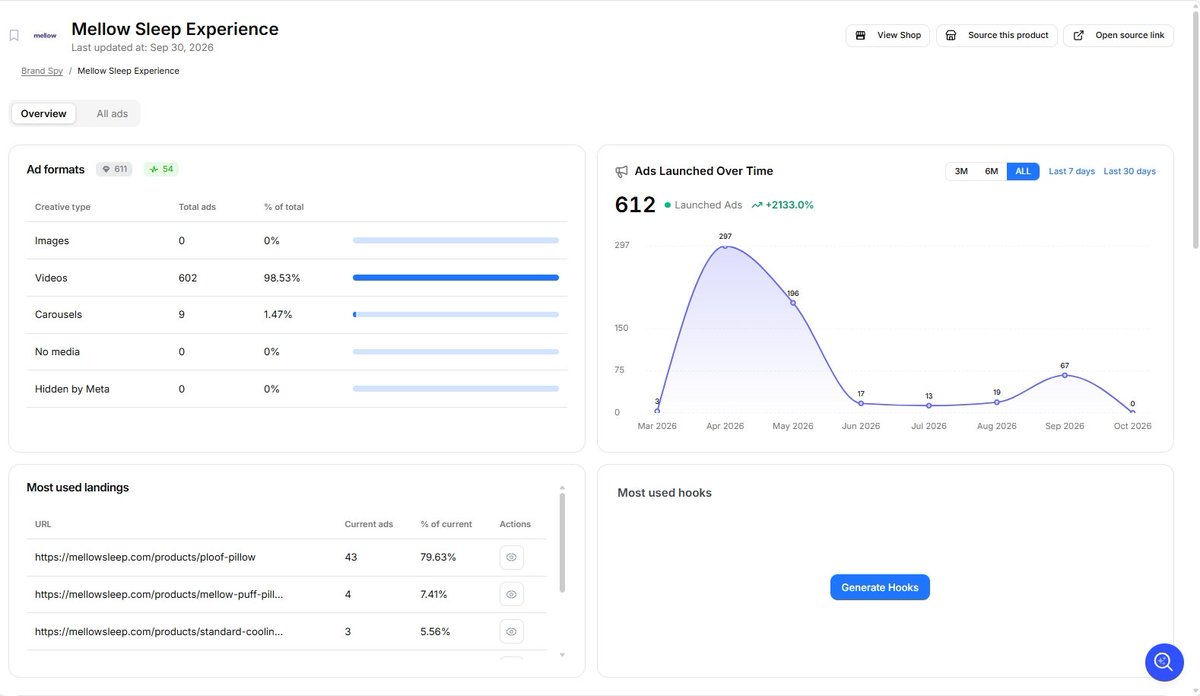Click the green trend arrow near +2133.0%
Image resolution: width=1200 pixels, height=696 pixels.
click(757, 205)
